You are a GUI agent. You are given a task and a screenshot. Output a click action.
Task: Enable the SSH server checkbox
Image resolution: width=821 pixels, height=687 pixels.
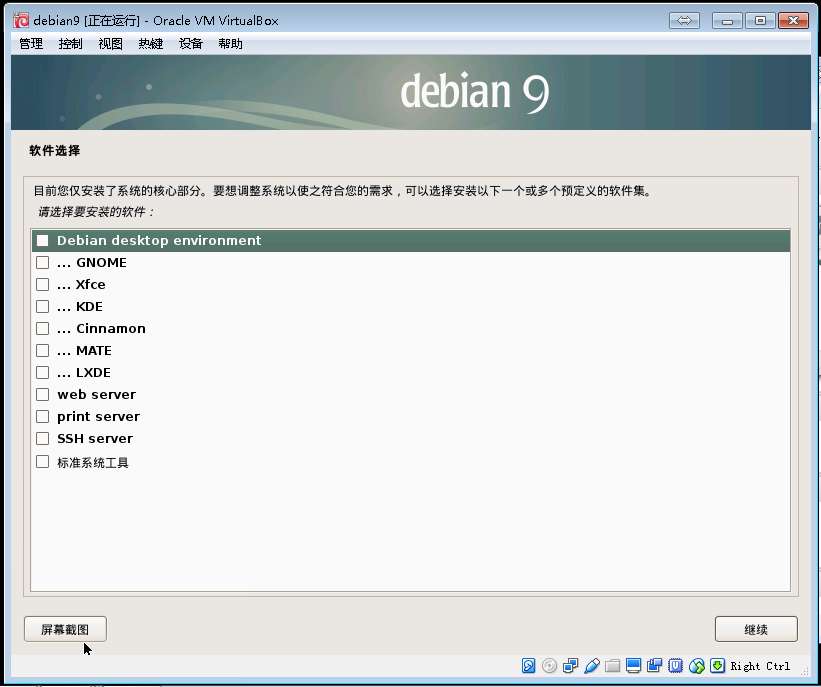42,438
